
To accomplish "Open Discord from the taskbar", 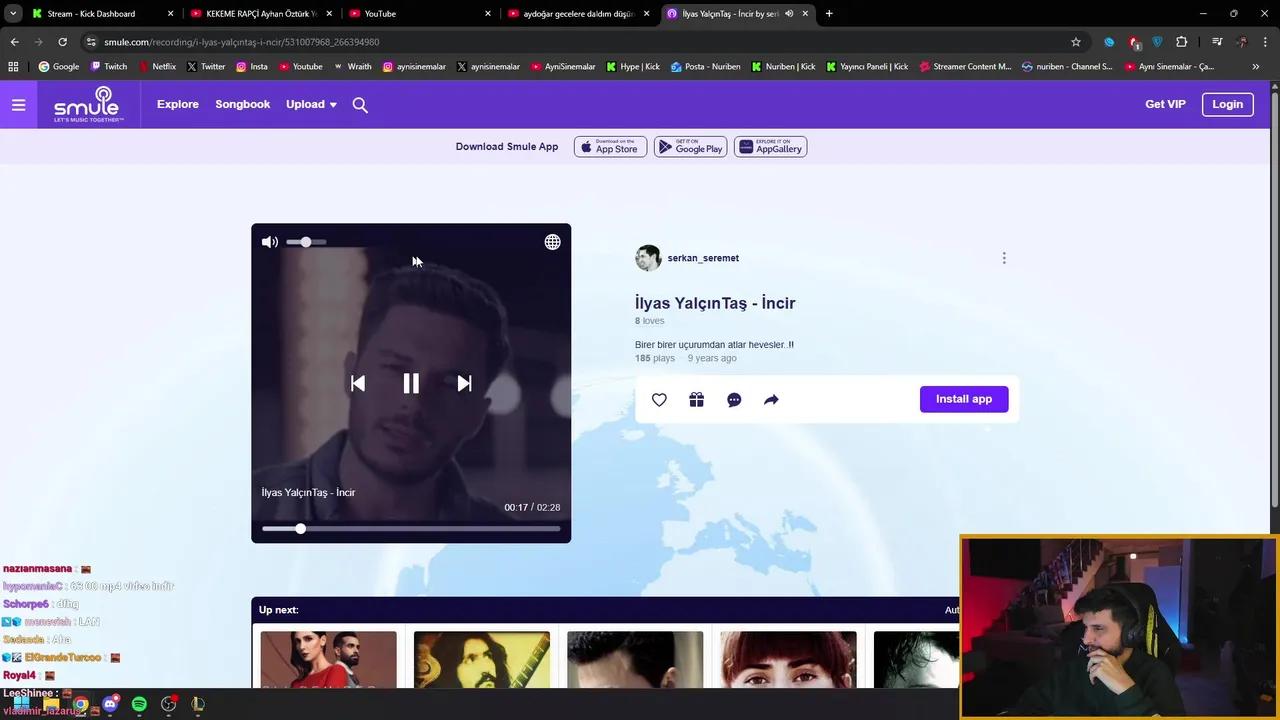I will [110, 704].
